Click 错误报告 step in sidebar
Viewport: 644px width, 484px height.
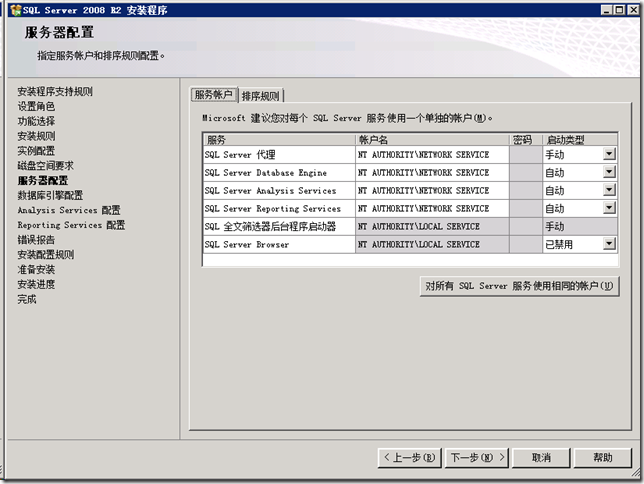click(x=36, y=240)
